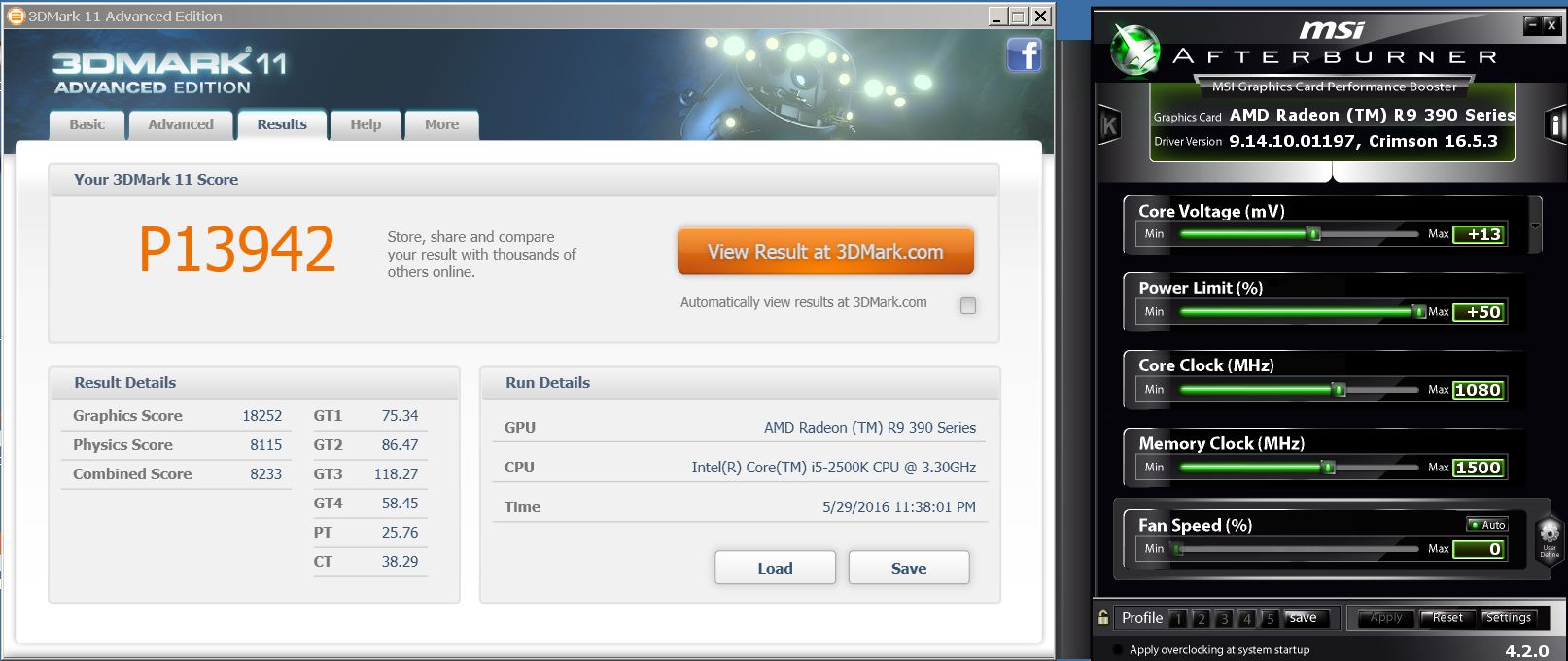Select Afterburner profile slot 5
The height and width of the screenshot is (661, 1568).
(1270, 618)
